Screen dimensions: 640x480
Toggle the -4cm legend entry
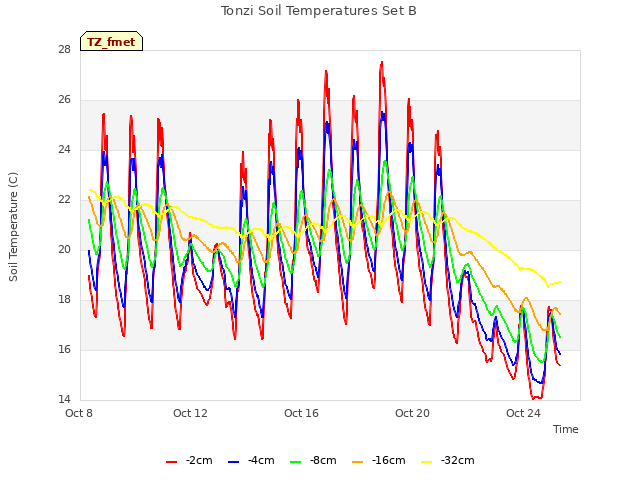(x=251, y=460)
